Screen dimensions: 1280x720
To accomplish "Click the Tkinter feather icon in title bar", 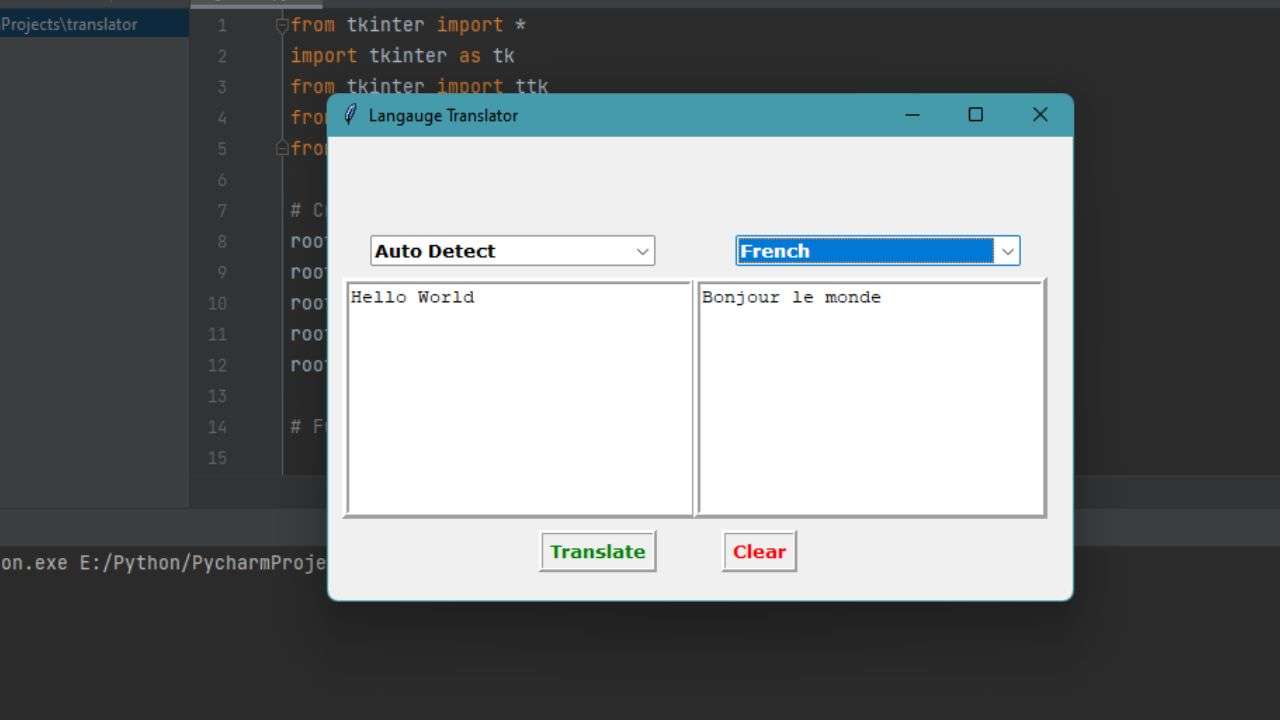I will (350, 115).
